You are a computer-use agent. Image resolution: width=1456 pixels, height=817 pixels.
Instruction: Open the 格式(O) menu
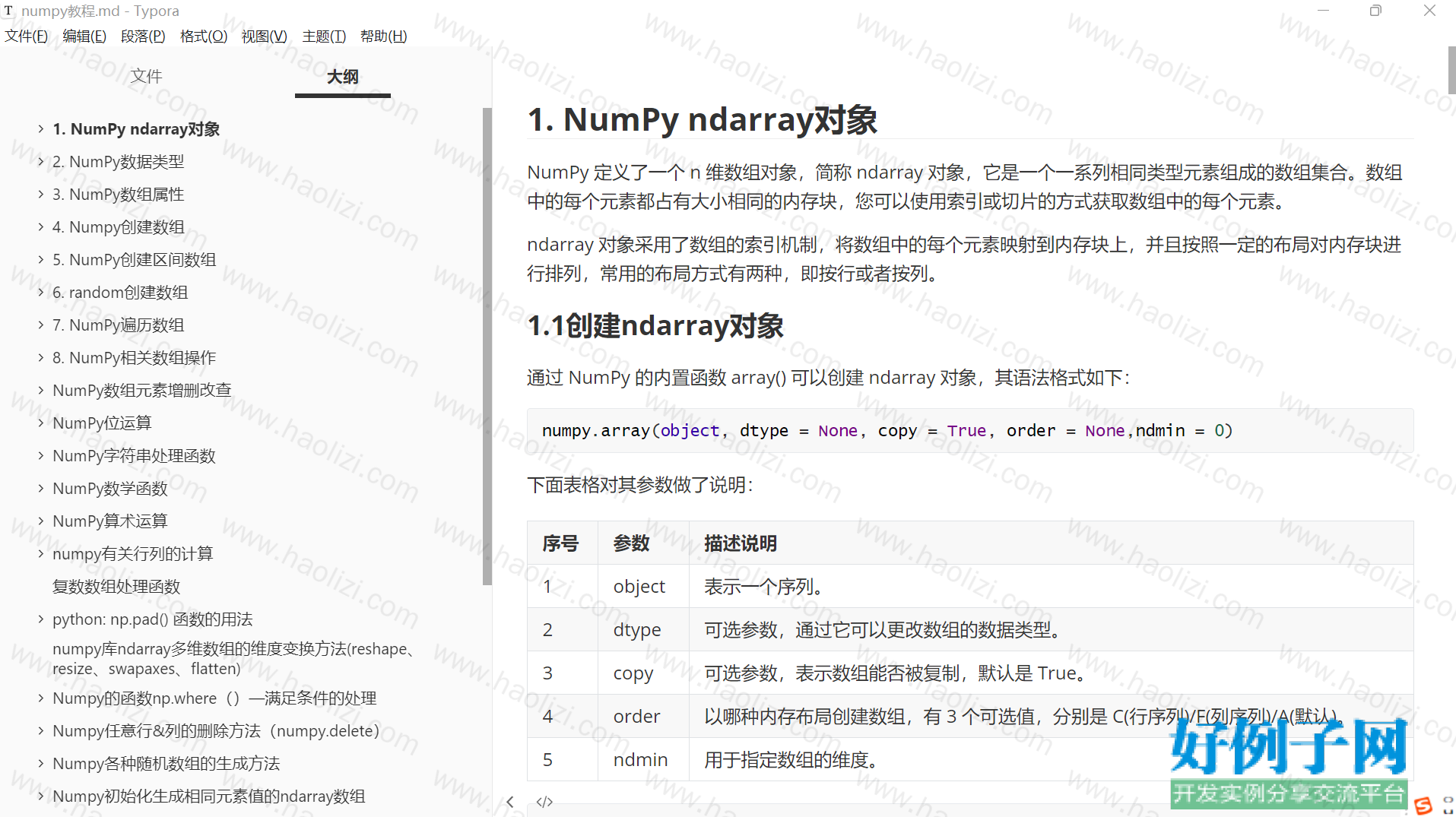click(x=204, y=36)
